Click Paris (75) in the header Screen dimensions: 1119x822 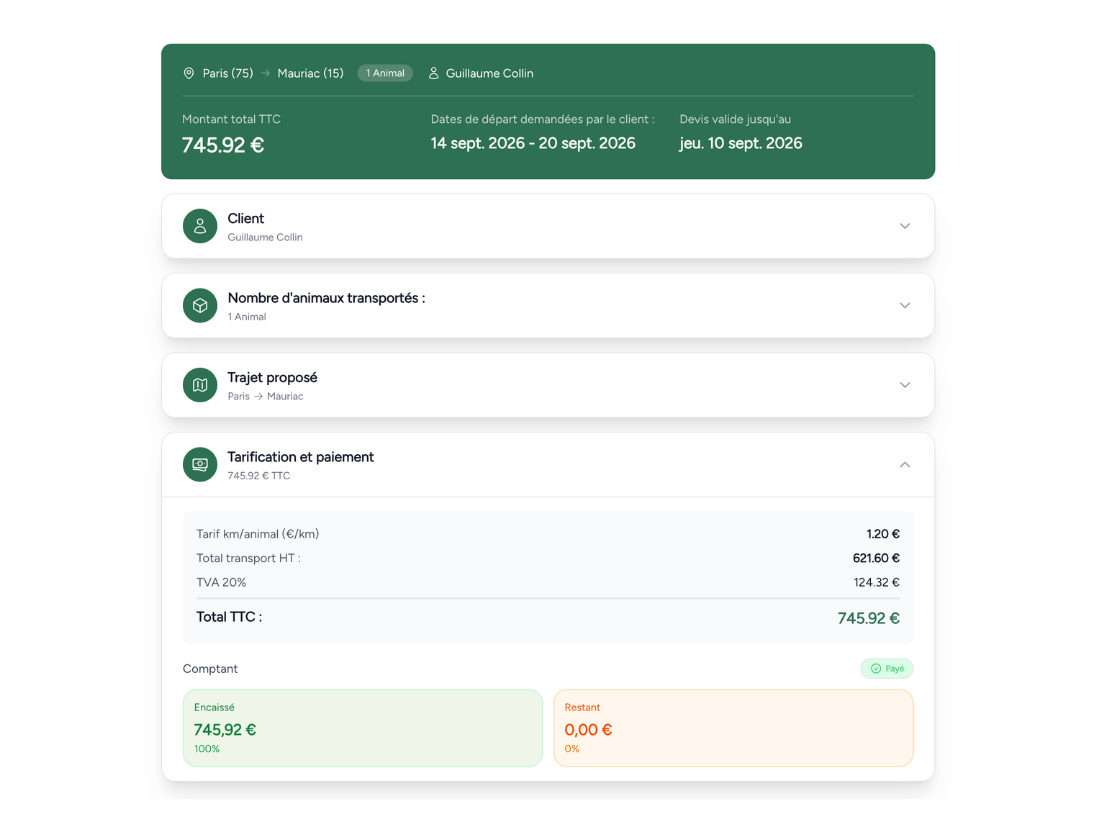tap(228, 73)
